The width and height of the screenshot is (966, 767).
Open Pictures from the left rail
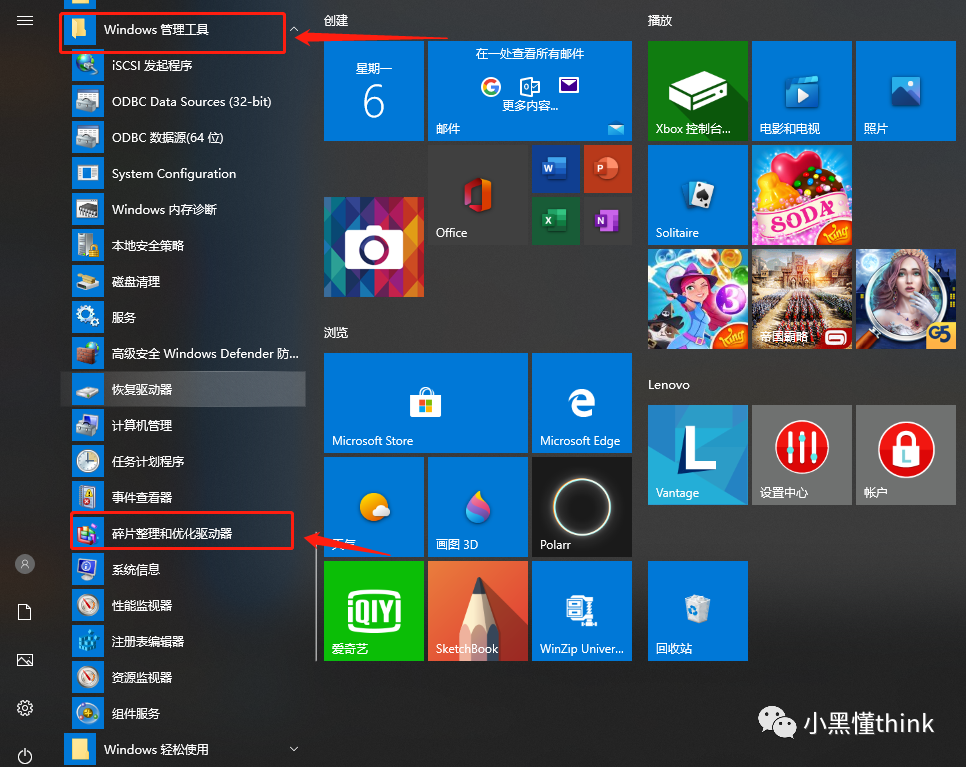tap(25, 660)
